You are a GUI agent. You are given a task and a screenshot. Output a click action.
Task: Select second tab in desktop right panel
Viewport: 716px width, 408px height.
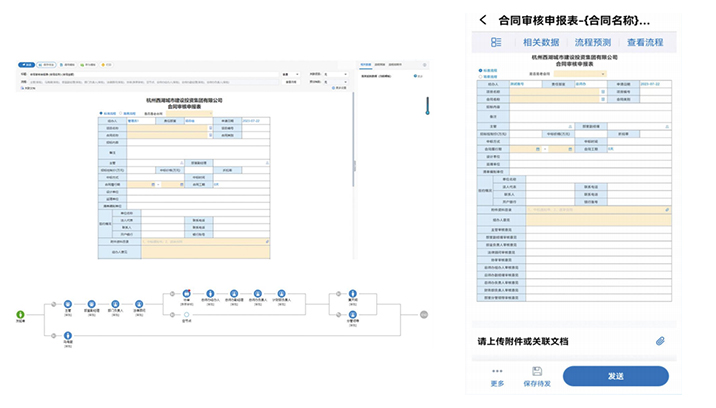(380, 65)
